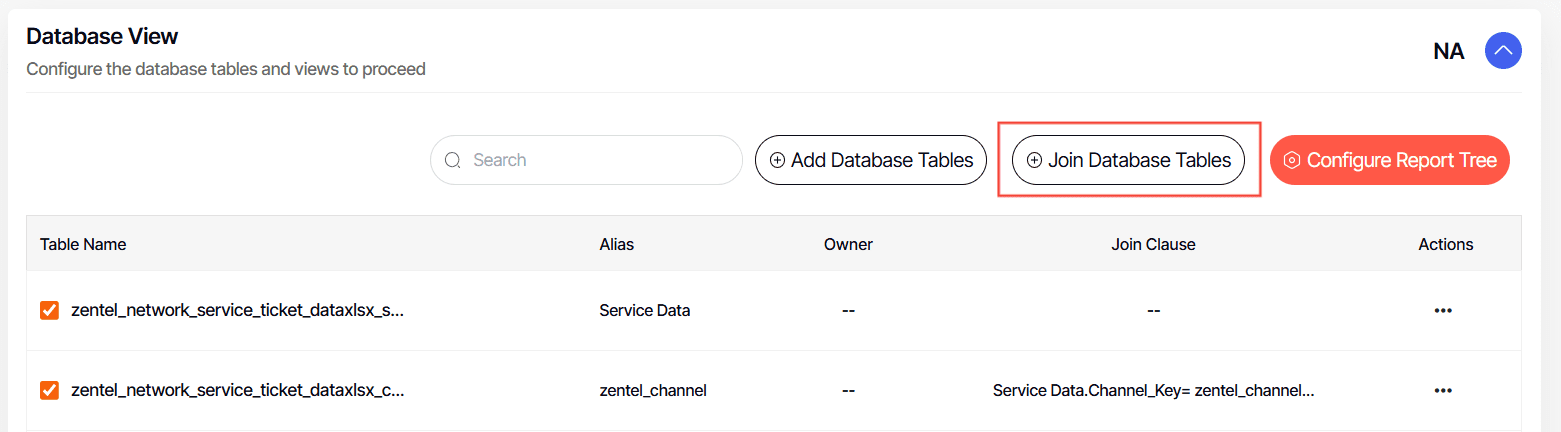Click Add Database Tables button label
This screenshot has width=1561, height=432.
click(882, 160)
